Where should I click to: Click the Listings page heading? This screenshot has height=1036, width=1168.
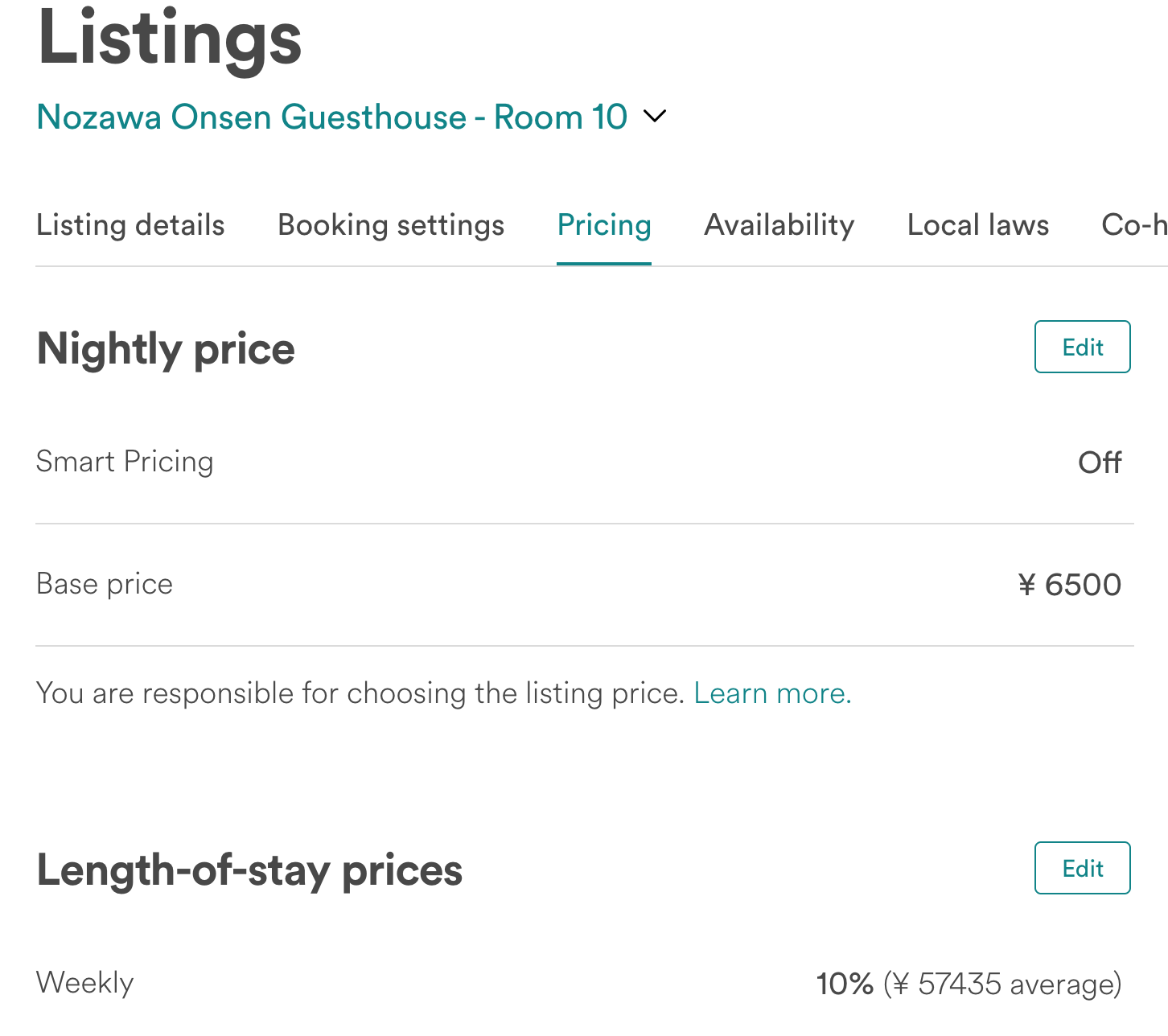pyautogui.click(x=169, y=39)
